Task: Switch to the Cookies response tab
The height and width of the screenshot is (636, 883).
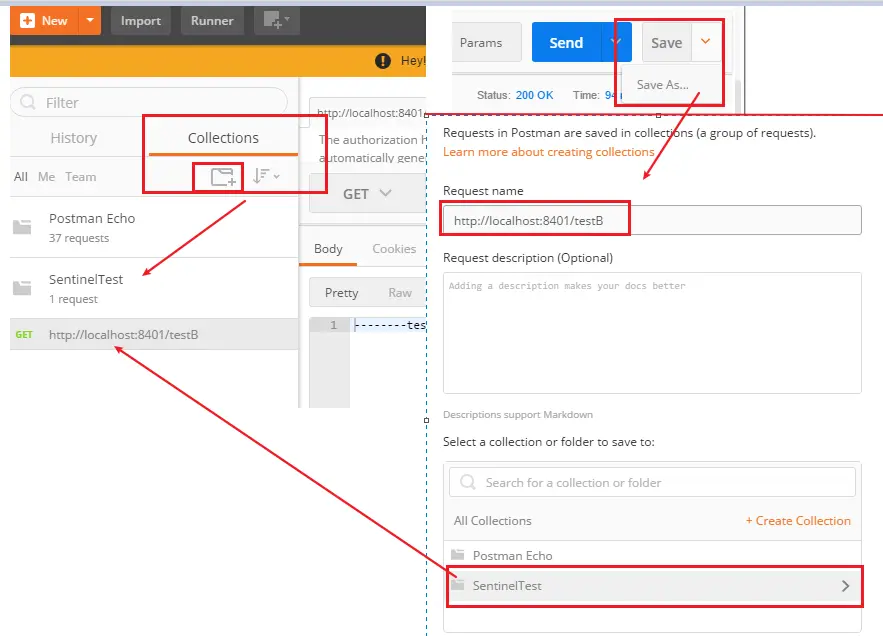Action: tap(394, 248)
